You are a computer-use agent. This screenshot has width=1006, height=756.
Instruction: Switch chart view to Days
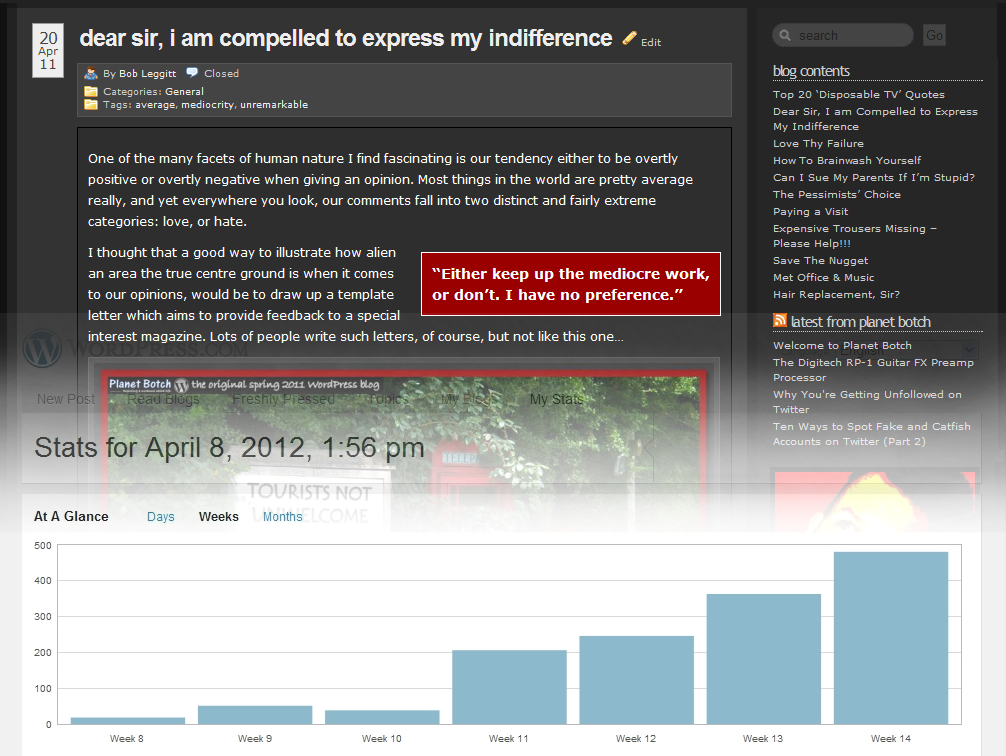coord(160,517)
